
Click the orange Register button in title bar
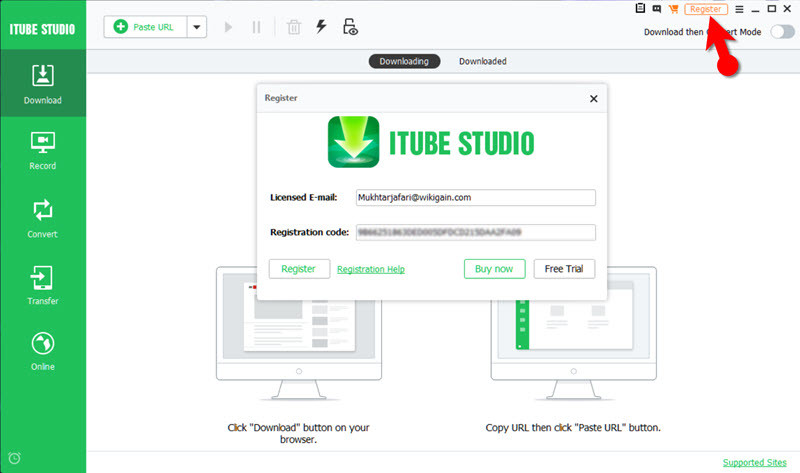[706, 9]
